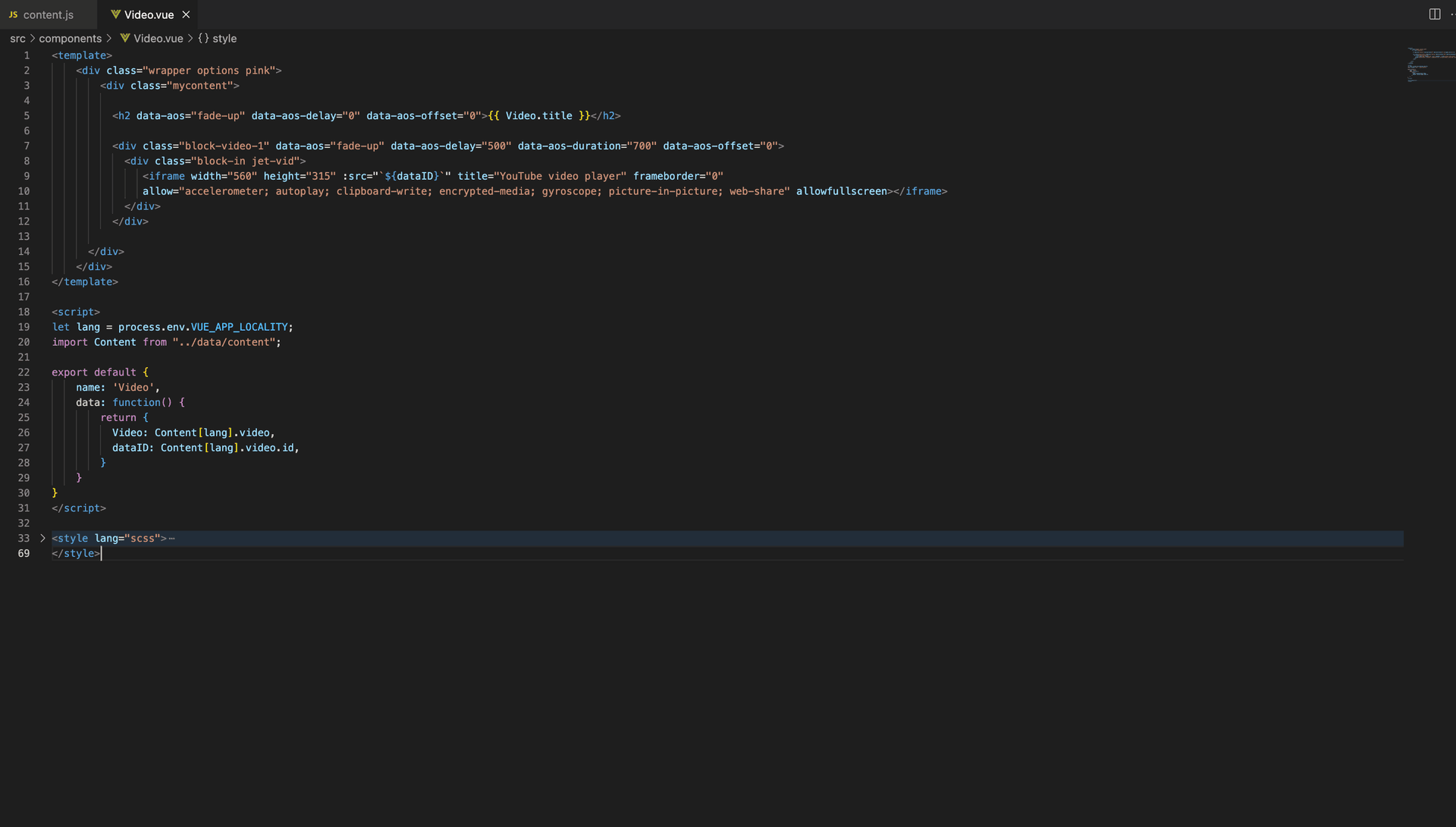
Task: Click the opening <script> tag
Action: point(76,312)
